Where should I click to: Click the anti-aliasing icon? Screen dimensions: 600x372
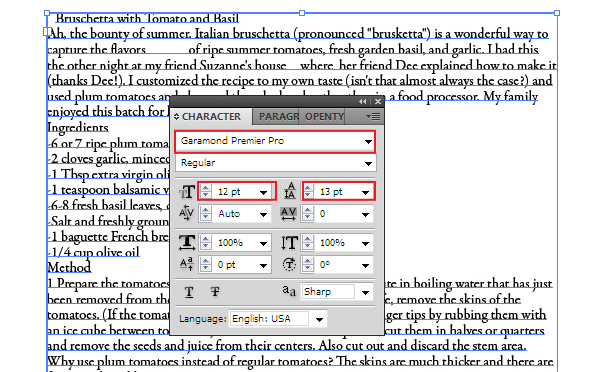[289, 292]
